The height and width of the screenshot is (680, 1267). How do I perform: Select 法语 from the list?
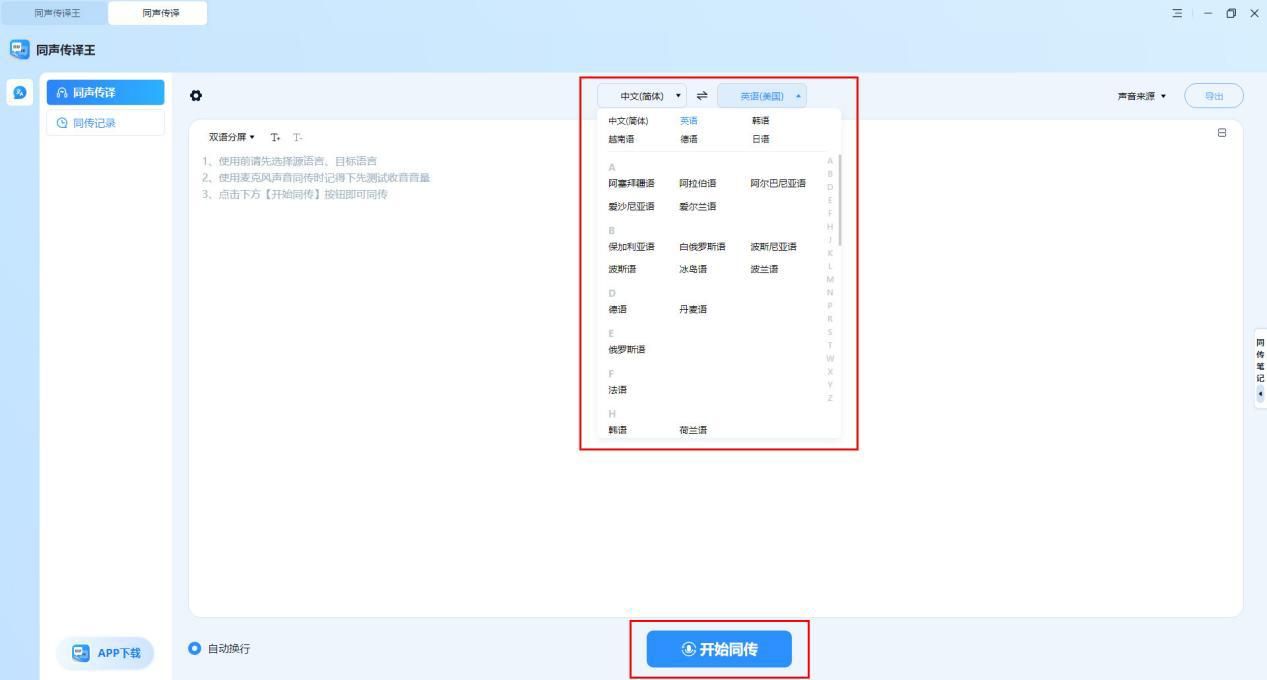616,390
